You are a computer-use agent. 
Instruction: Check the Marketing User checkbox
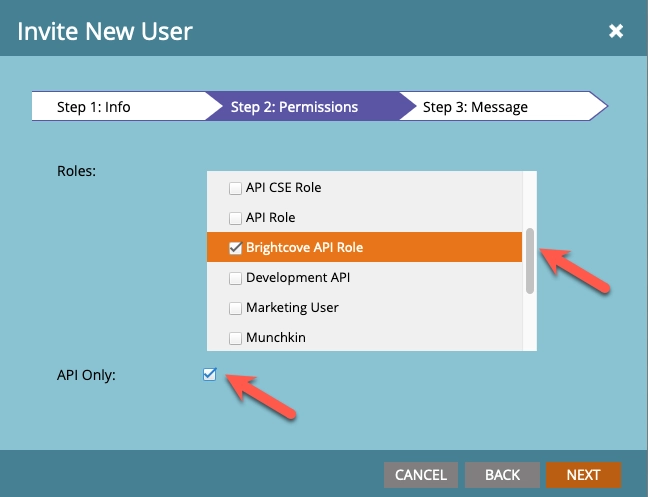(235, 308)
